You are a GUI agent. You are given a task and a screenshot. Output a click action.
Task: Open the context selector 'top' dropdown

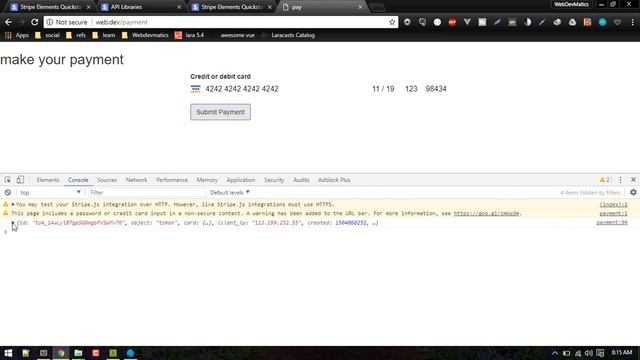click(x=50, y=192)
